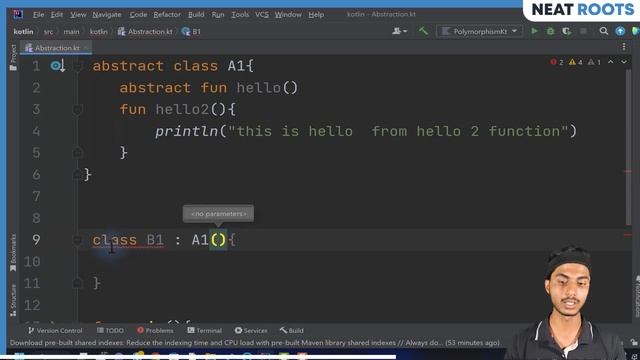Open the Run menu

point(218,15)
